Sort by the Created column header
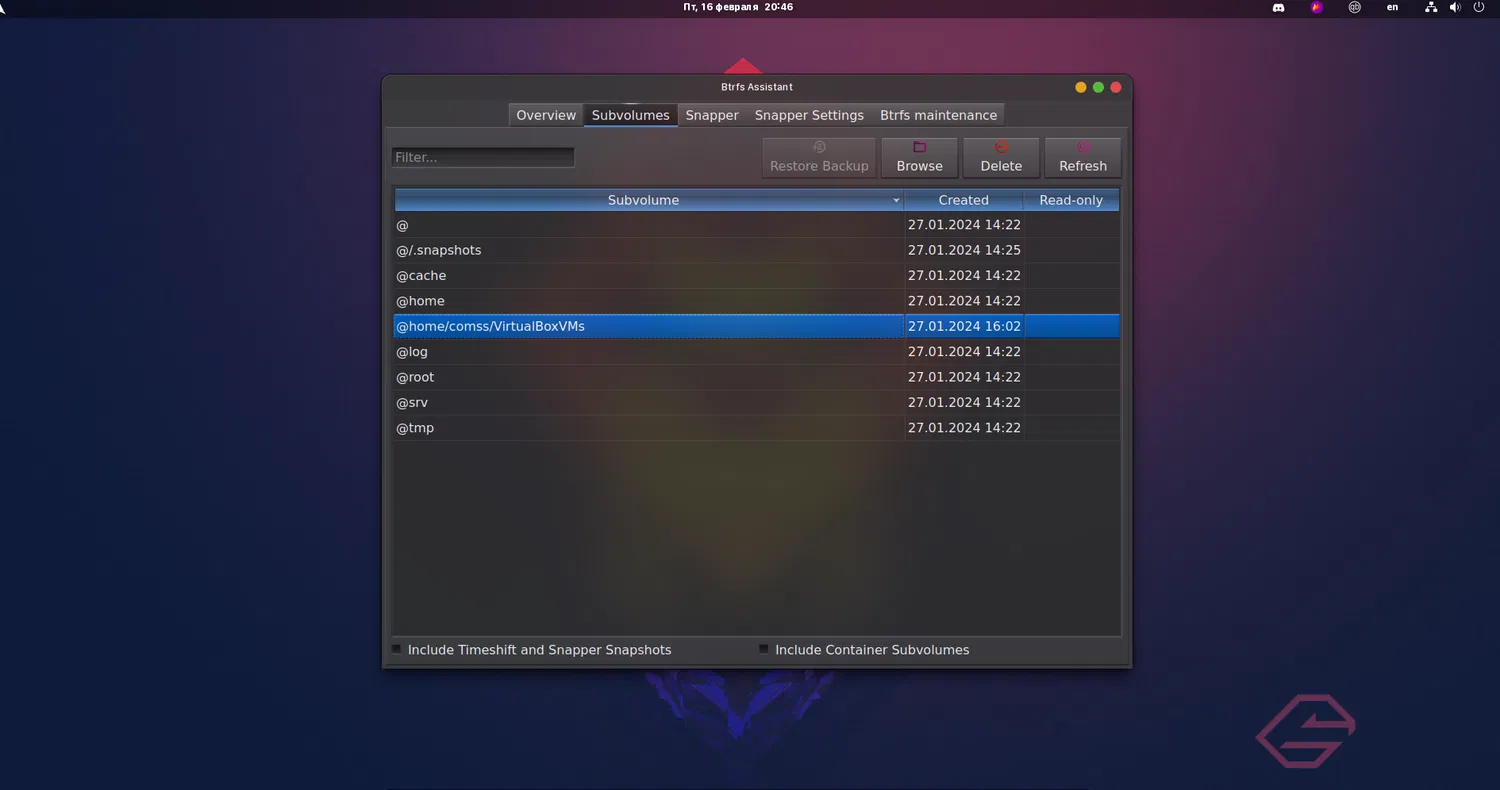 pos(964,200)
